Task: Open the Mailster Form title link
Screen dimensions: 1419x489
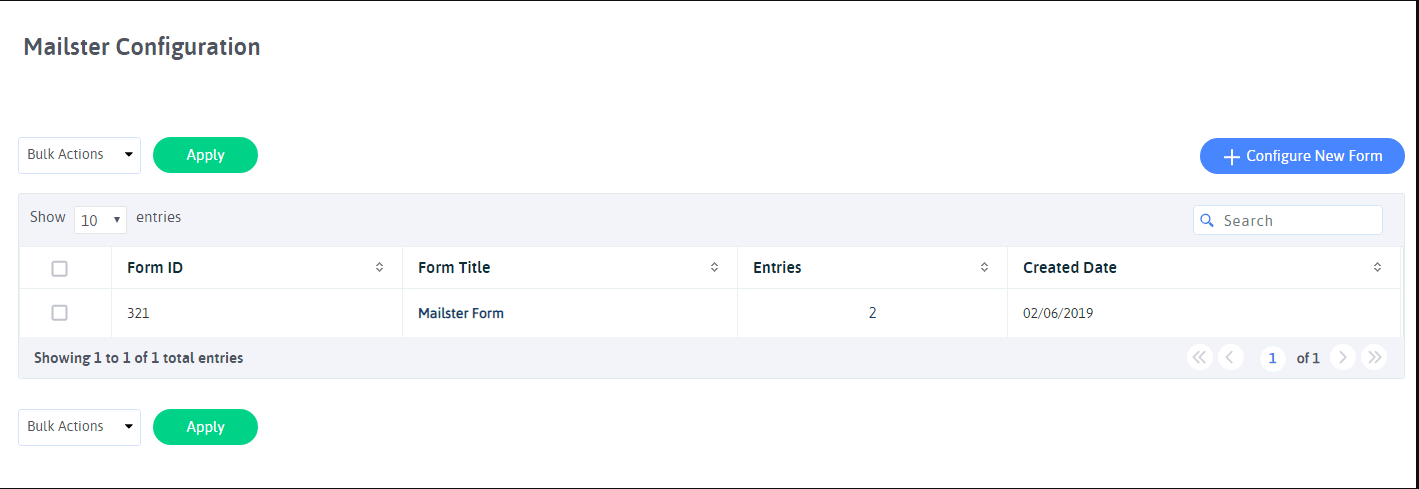Action: tap(461, 313)
